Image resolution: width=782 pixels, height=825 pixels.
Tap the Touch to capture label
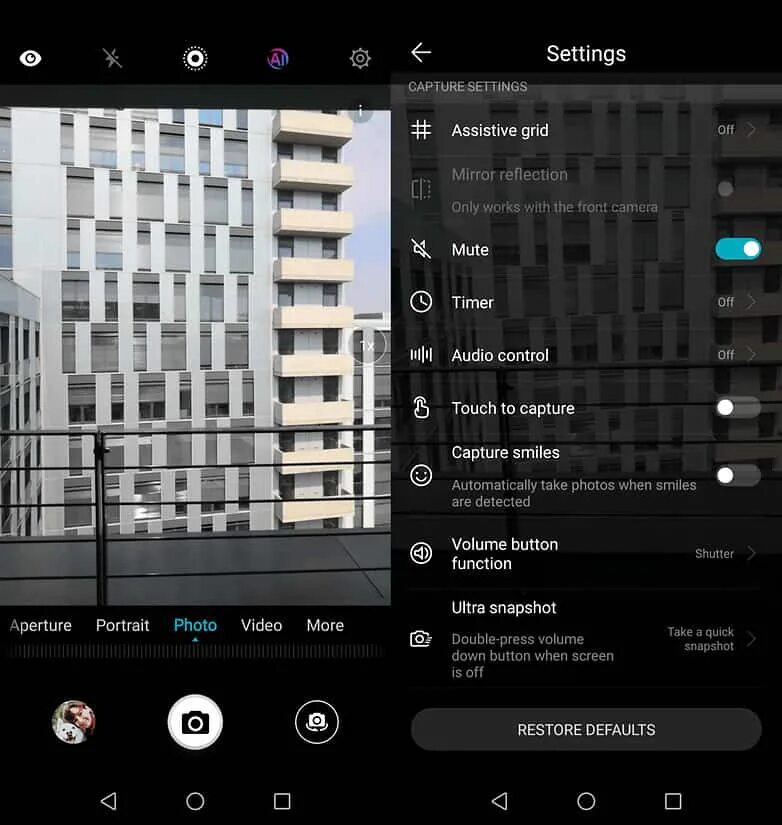tap(513, 408)
